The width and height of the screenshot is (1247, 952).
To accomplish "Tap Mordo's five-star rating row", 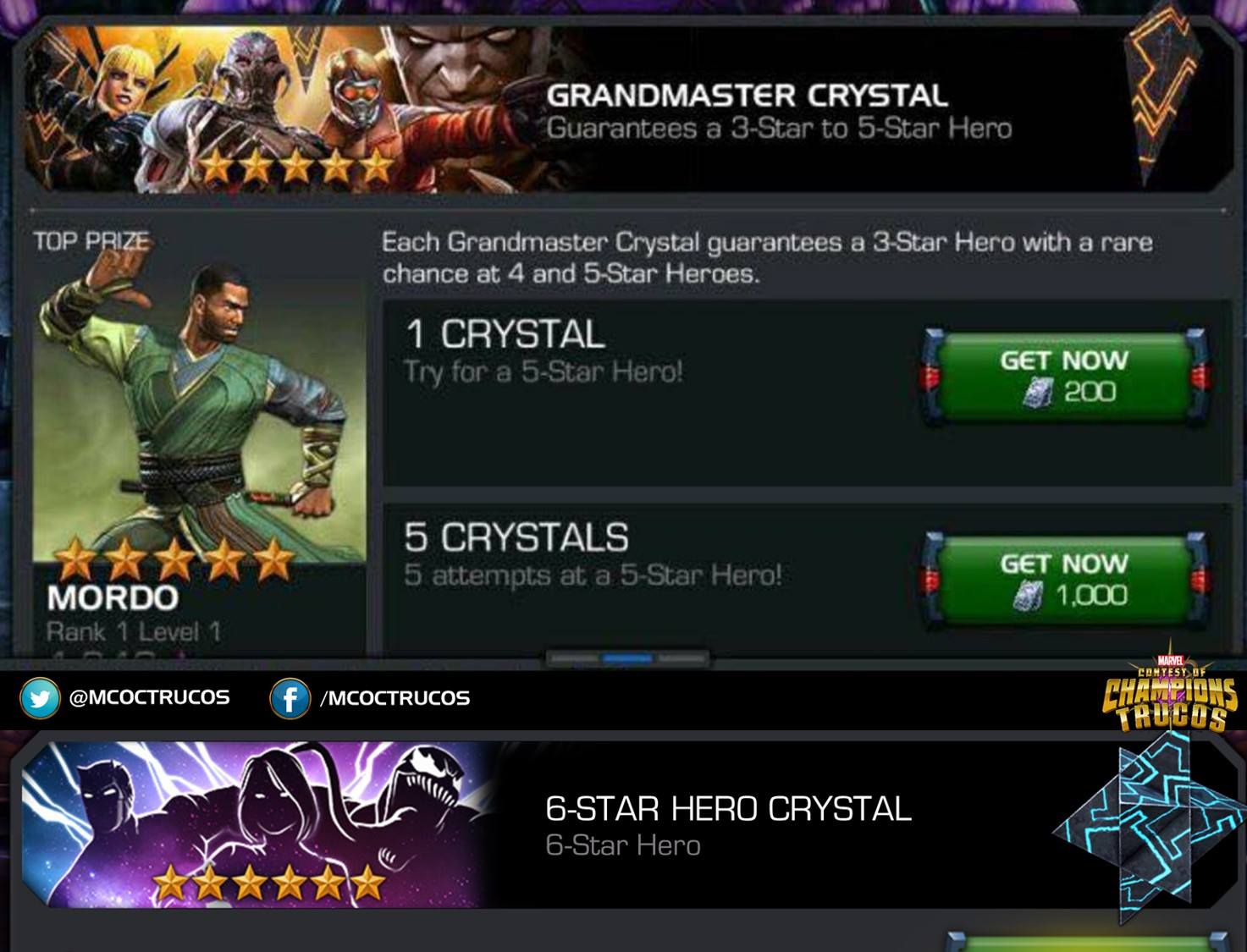I will 174,559.
